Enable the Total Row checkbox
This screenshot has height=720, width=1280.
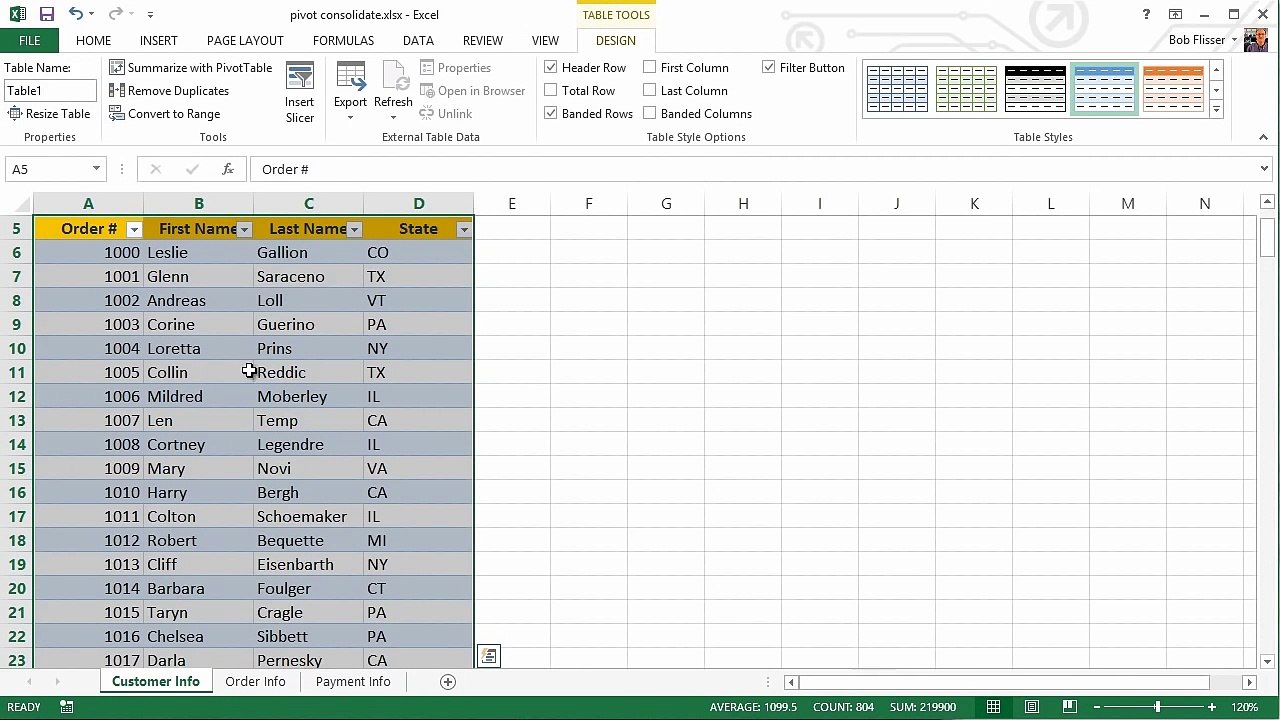551,90
